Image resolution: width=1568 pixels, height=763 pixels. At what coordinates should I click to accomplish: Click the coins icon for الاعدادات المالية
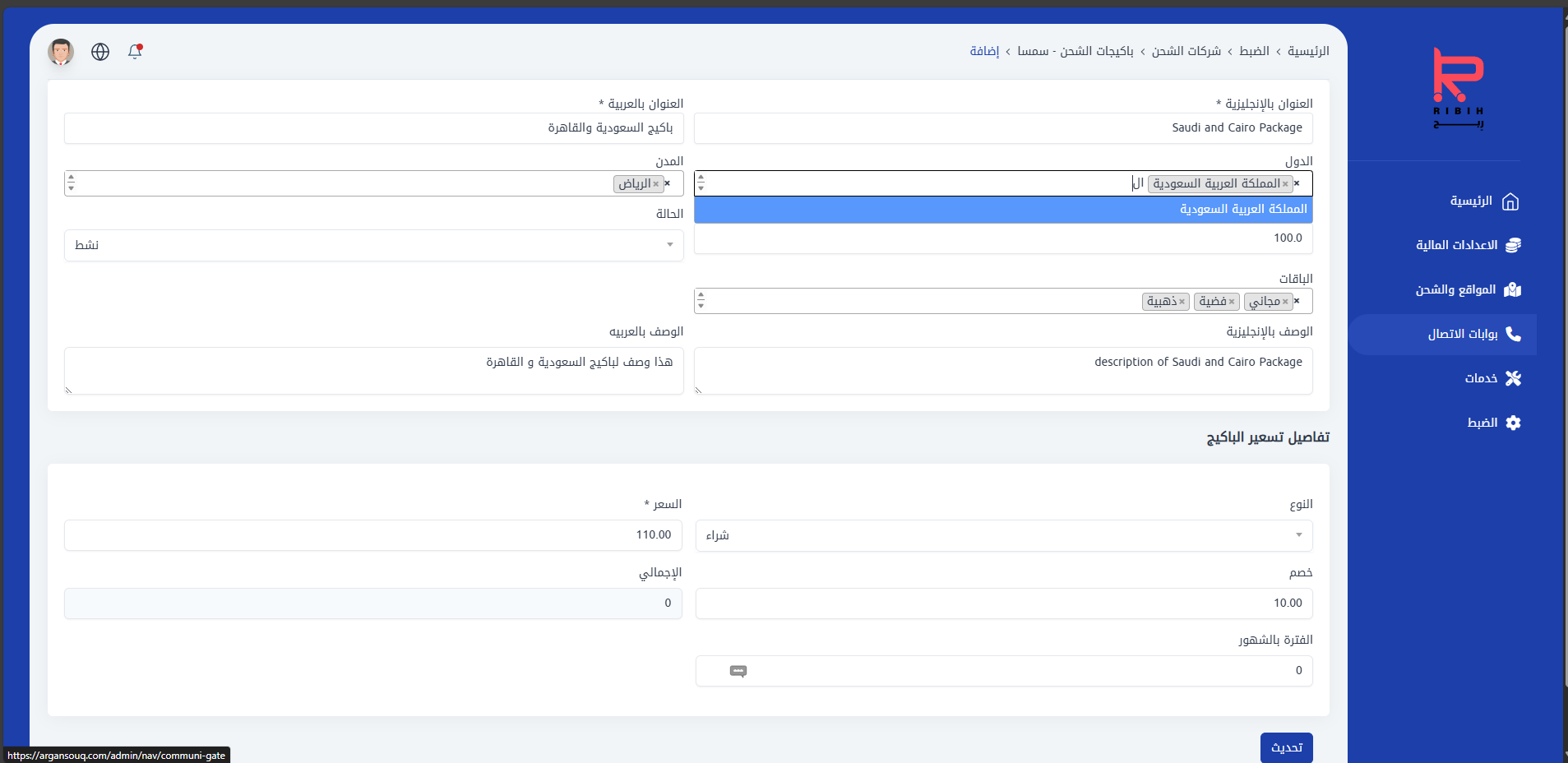click(x=1513, y=245)
